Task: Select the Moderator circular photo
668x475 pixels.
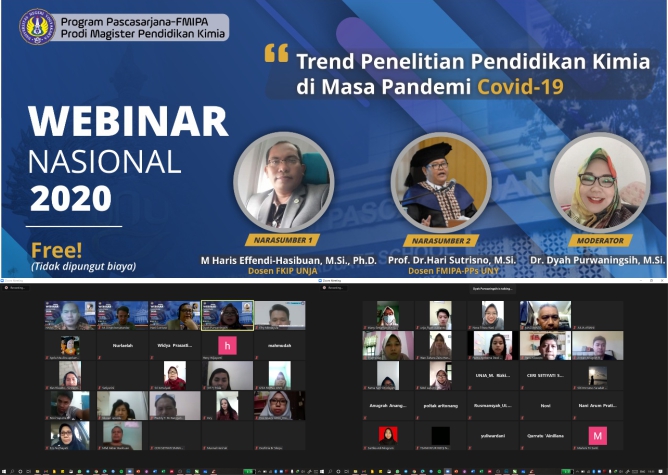Action: coord(598,181)
